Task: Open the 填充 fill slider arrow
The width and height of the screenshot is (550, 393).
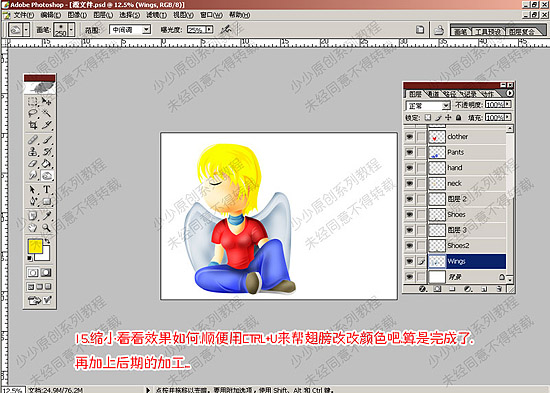Action: [508, 117]
